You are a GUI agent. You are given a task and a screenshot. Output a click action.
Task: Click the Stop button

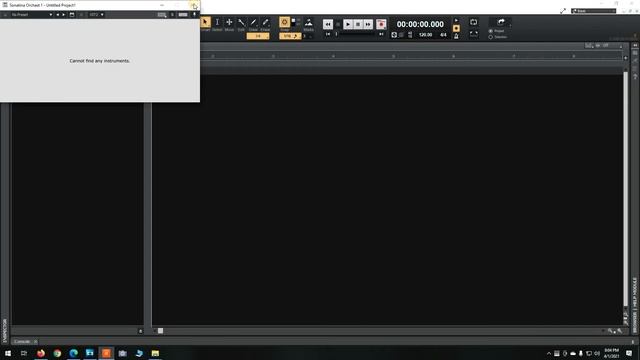[x=358, y=24]
